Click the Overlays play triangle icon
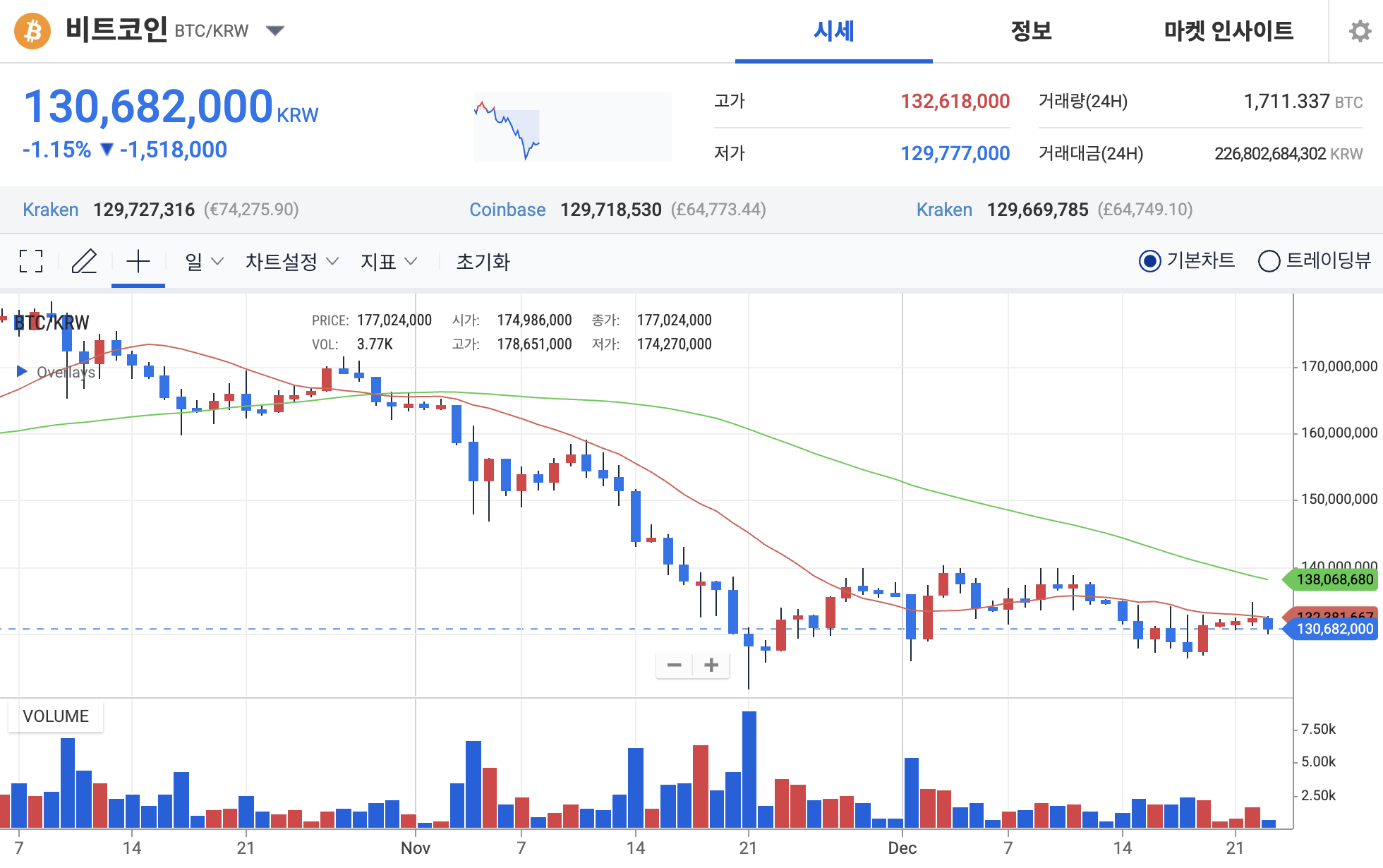Screen dimensions: 1383x868 click(x=21, y=371)
